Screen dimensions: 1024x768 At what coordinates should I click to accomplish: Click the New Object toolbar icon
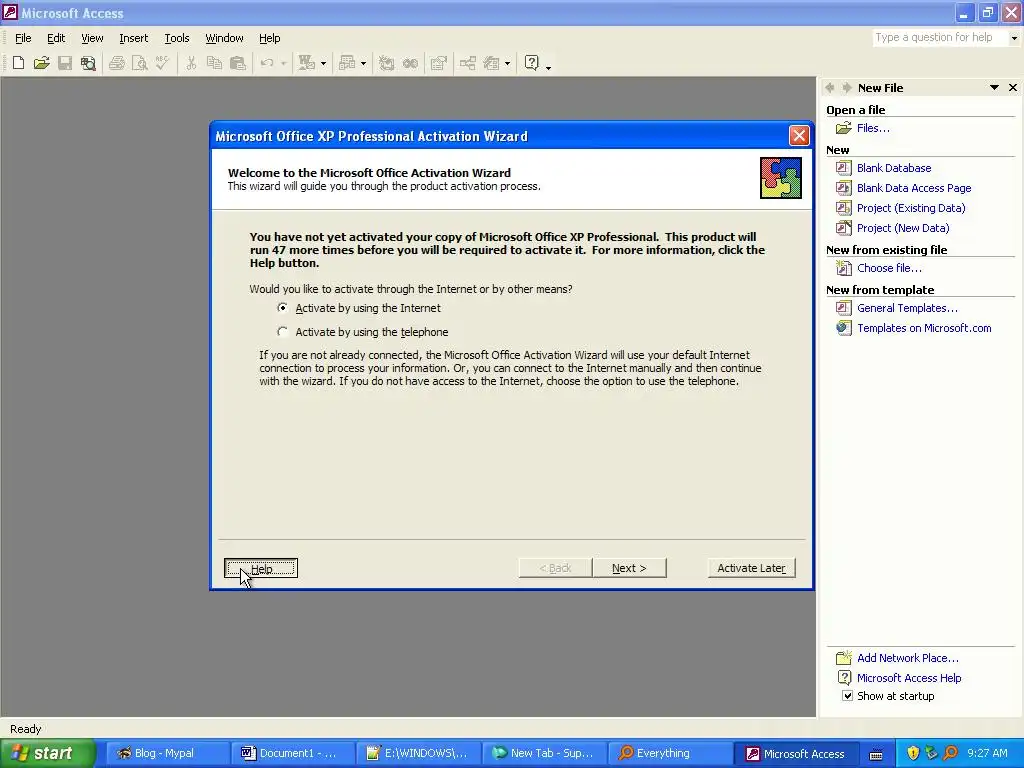pos(491,63)
